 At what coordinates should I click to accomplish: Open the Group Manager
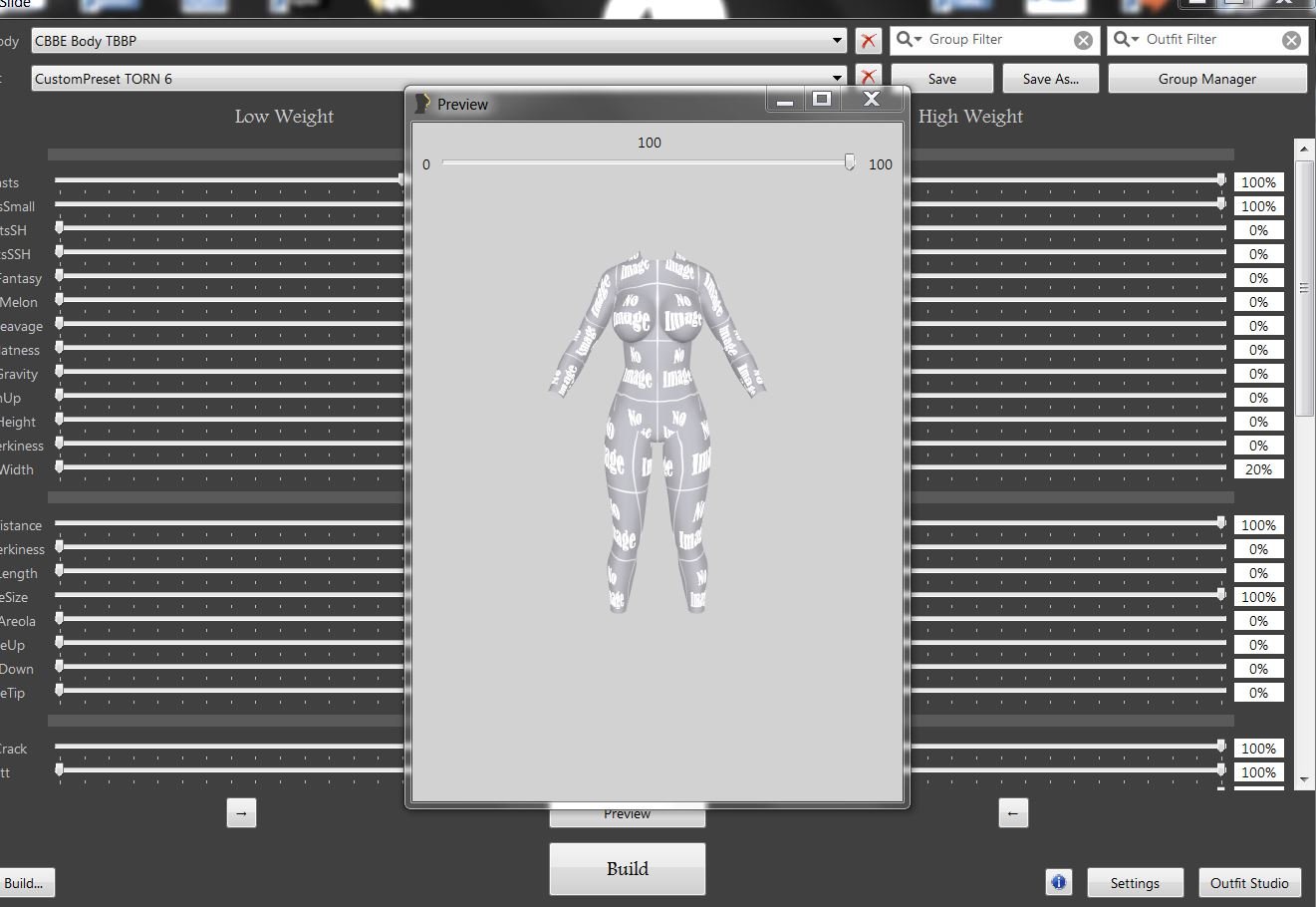click(x=1206, y=79)
